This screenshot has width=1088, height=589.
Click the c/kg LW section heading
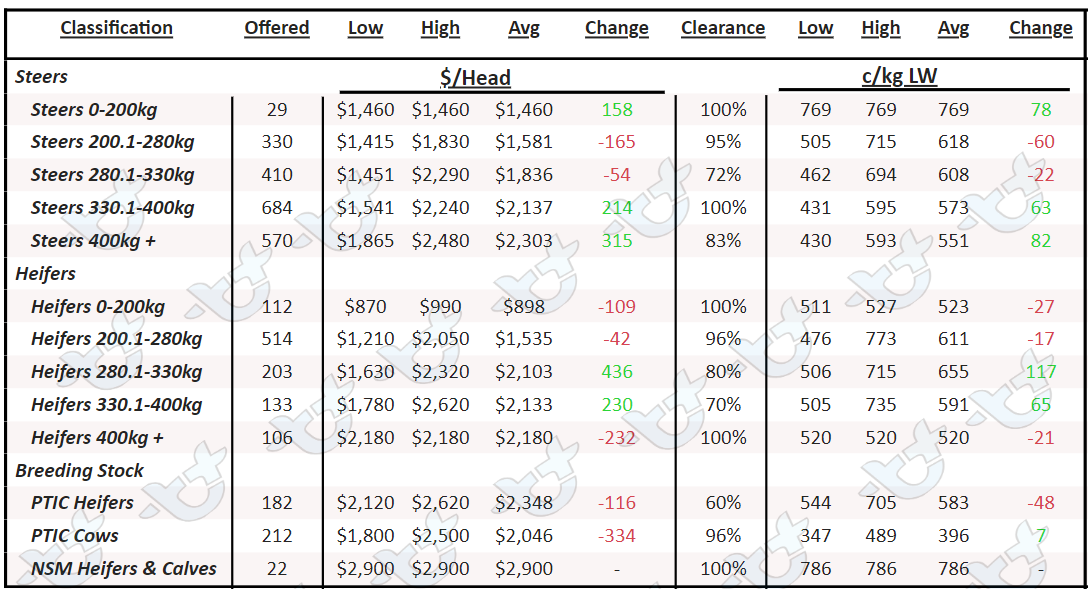tap(899, 76)
